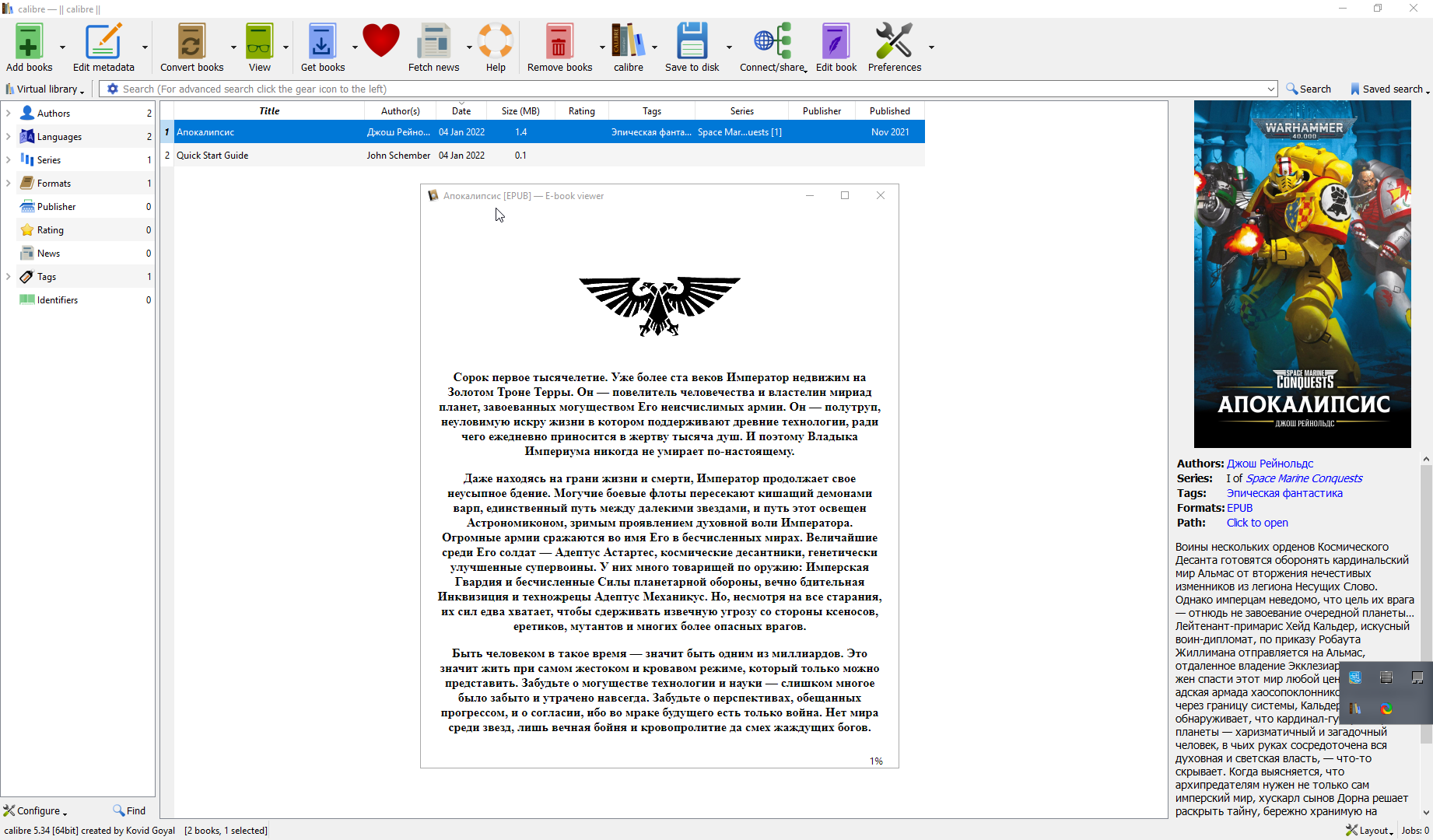The width and height of the screenshot is (1433, 840).
Task: Open the Get books store icon
Action: coord(321,42)
